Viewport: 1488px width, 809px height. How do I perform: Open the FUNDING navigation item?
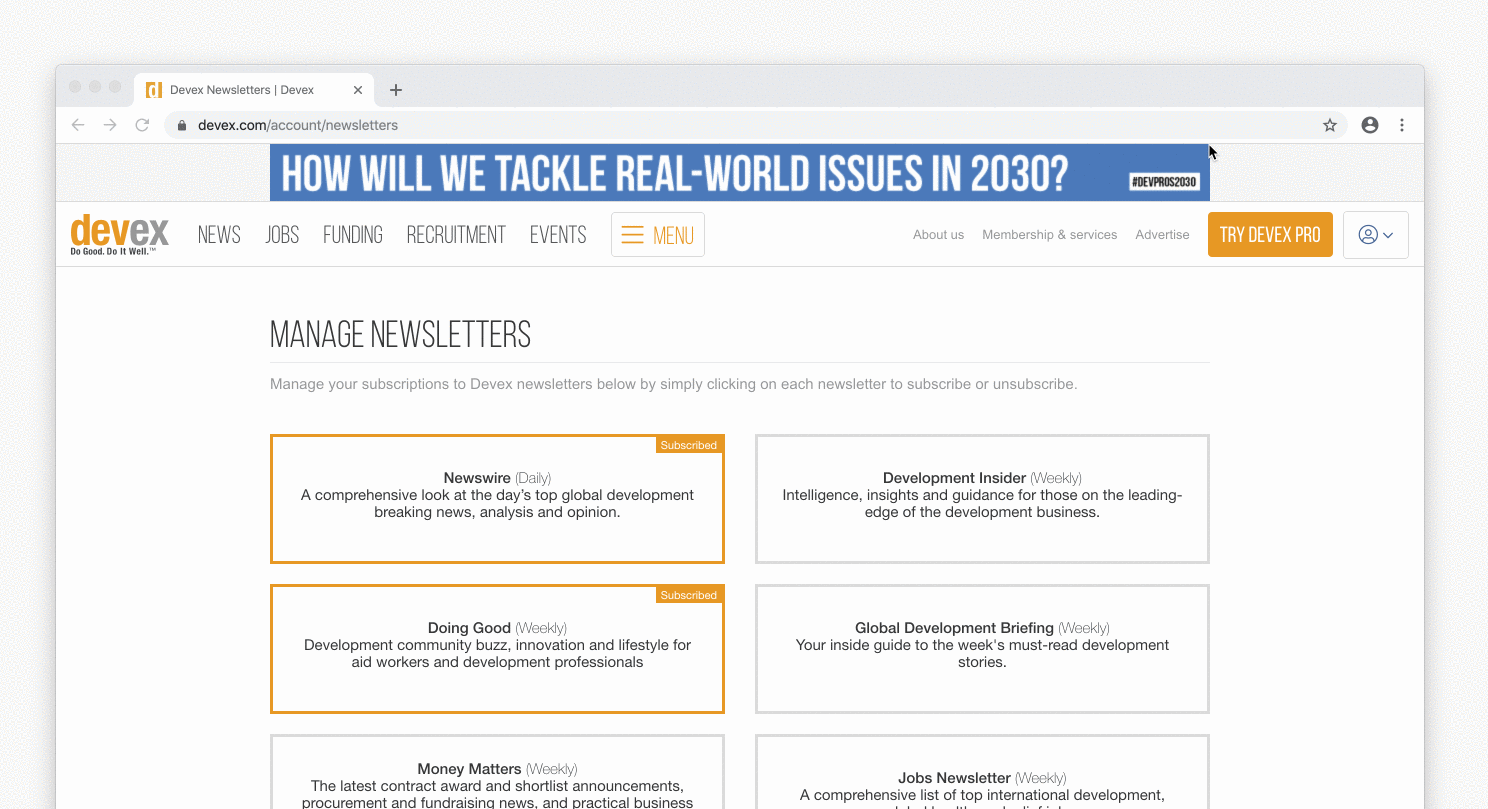[x=353, y=235]
